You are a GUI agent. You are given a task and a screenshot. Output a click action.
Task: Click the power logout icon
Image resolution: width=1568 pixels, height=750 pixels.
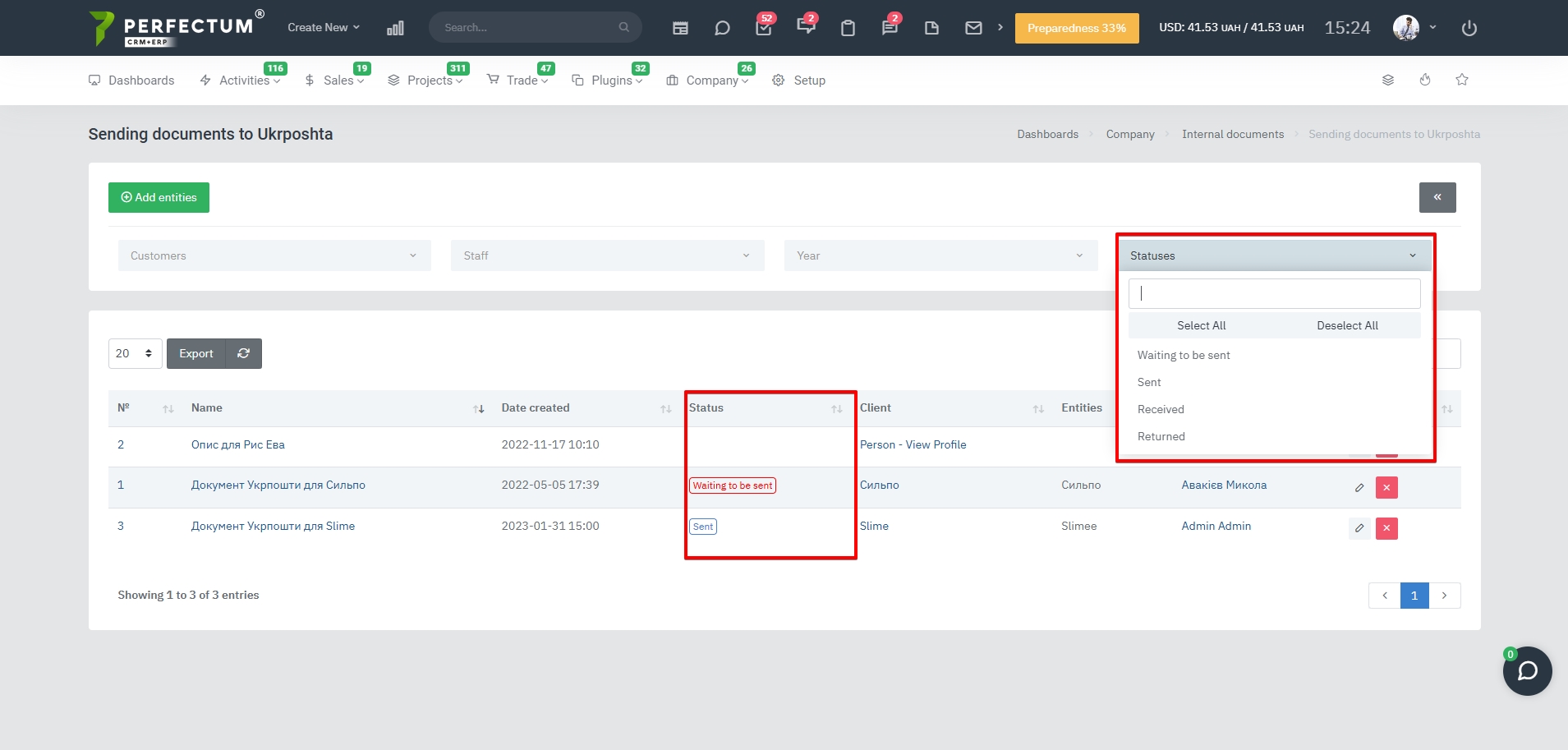tap(1469, 28)
